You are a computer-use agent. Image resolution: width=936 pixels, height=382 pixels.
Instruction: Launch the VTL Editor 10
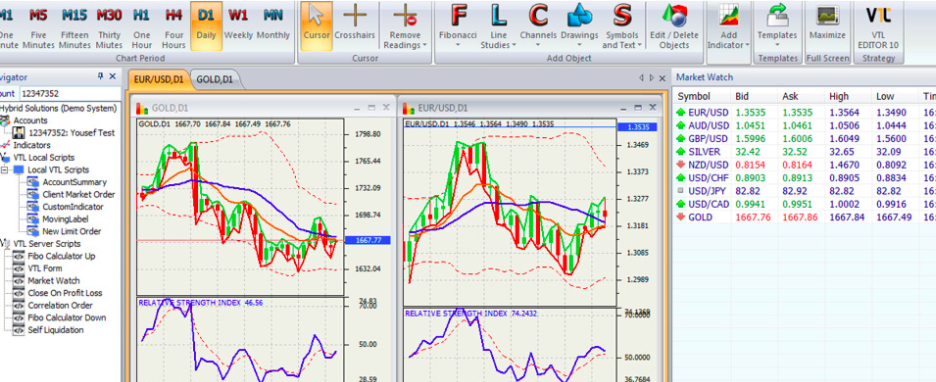(878, 27)
